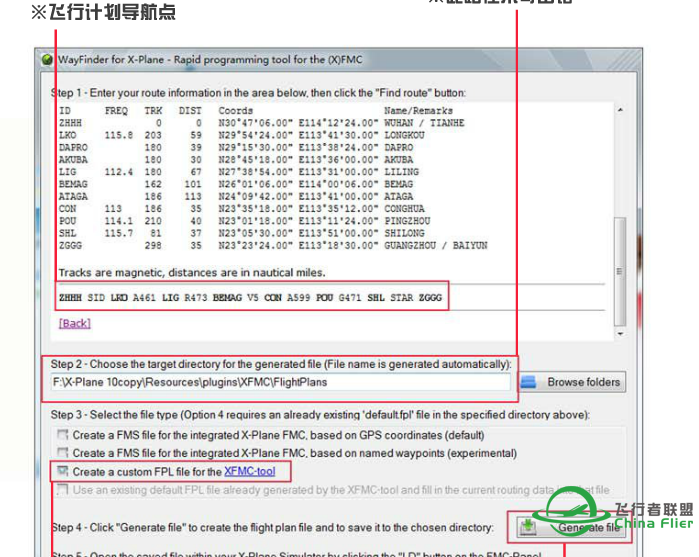699x557 pixels.
Task: Click the 'Tracks are magnetic' note text
Action: (192, 272)
